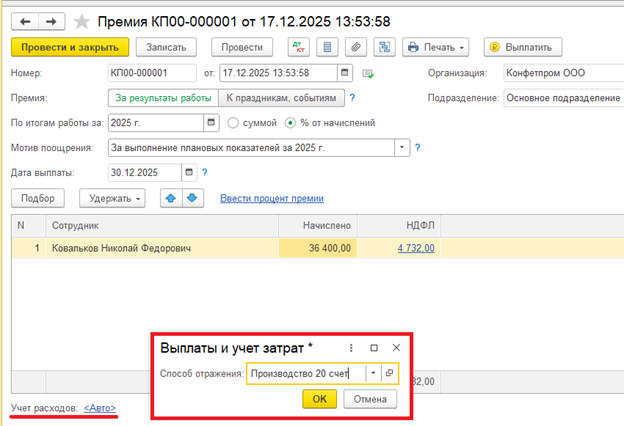
Task: Click the Номер field КП00-000001
Action: [152, 73]
